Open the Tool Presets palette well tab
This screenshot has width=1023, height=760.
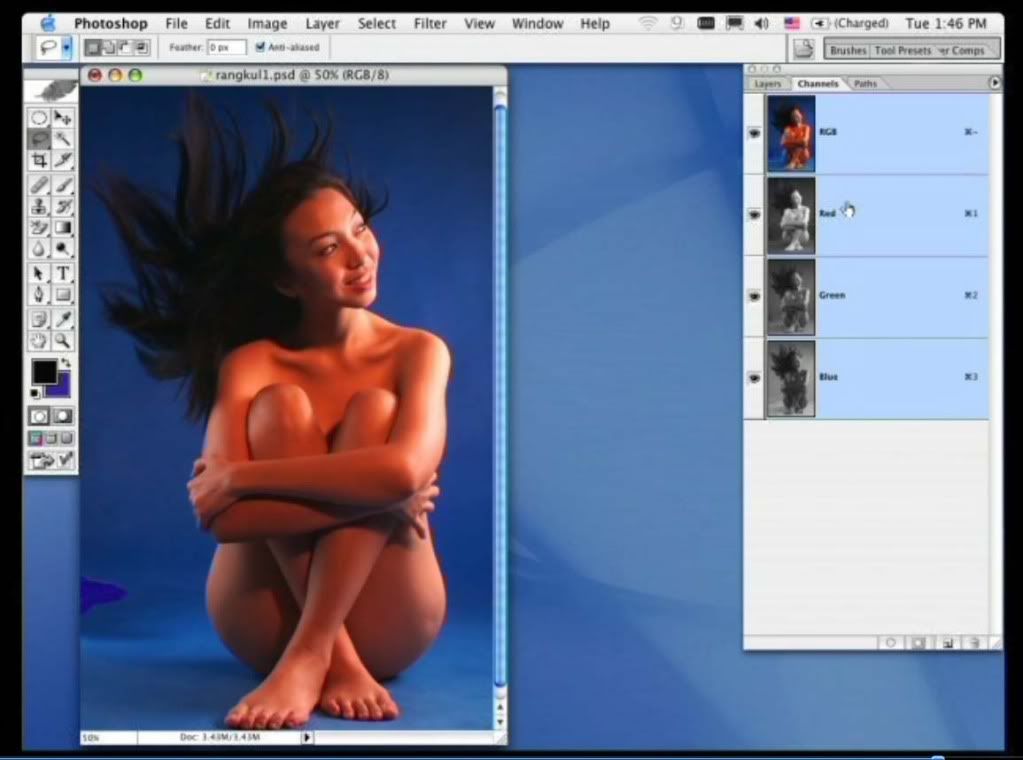[902, 50]
